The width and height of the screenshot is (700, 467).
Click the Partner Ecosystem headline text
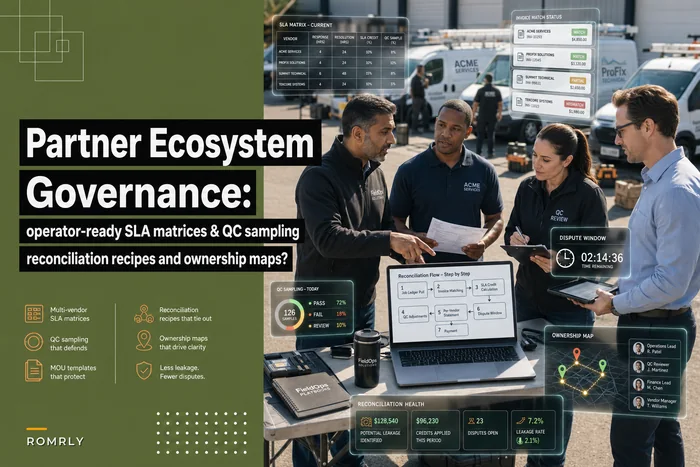pos(170,143)
